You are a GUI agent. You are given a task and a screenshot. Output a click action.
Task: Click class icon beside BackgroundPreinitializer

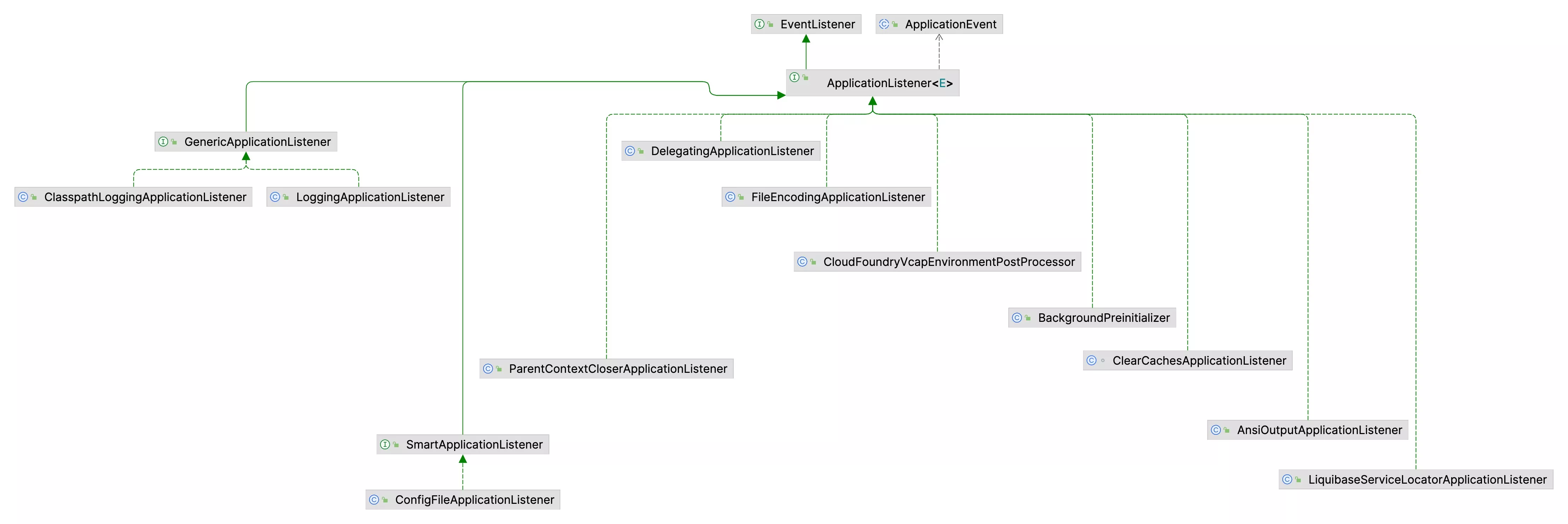tap(1017, 318)
